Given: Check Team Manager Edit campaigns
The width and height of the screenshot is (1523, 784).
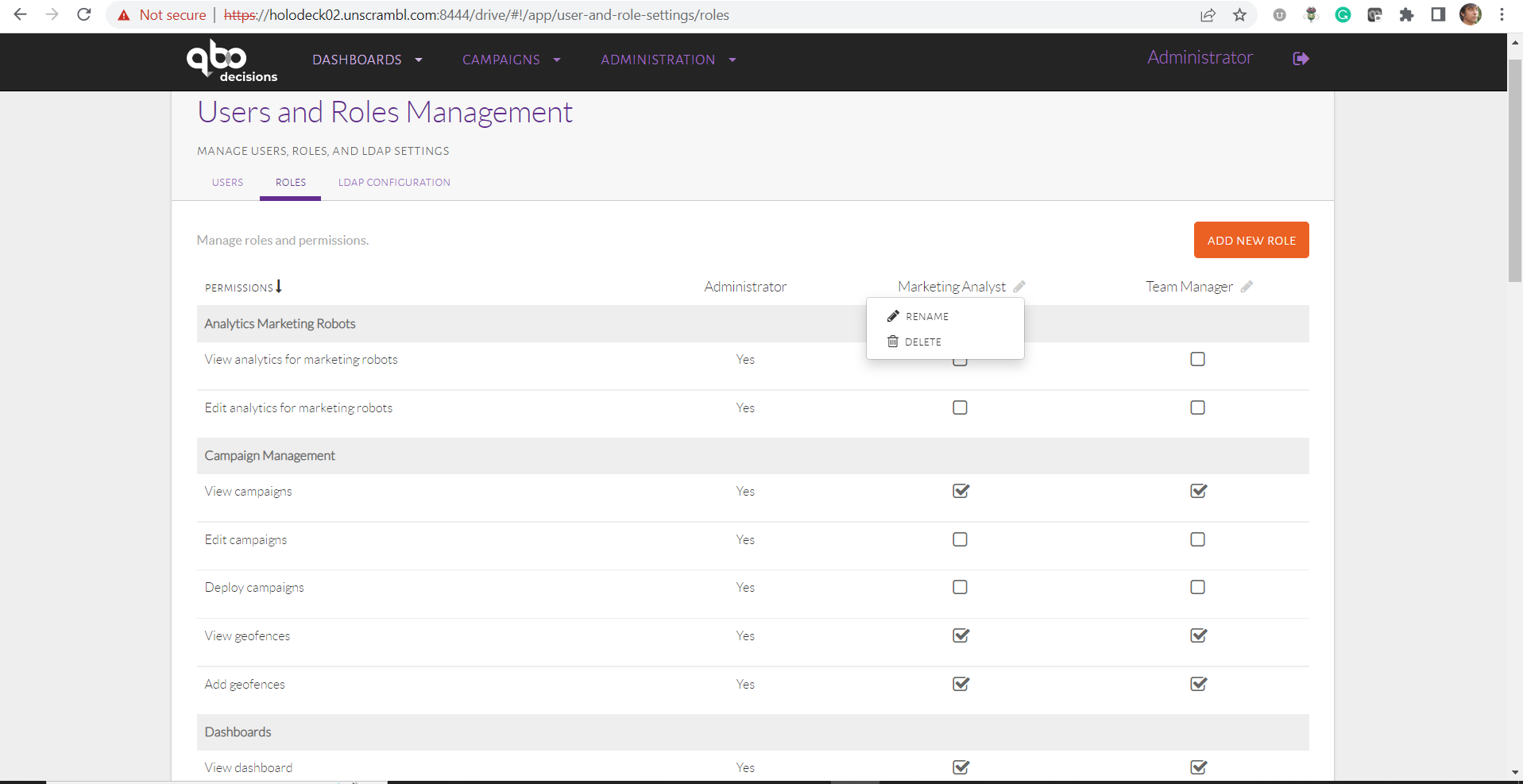Looking at the screenshot, I should point(1197,539).
